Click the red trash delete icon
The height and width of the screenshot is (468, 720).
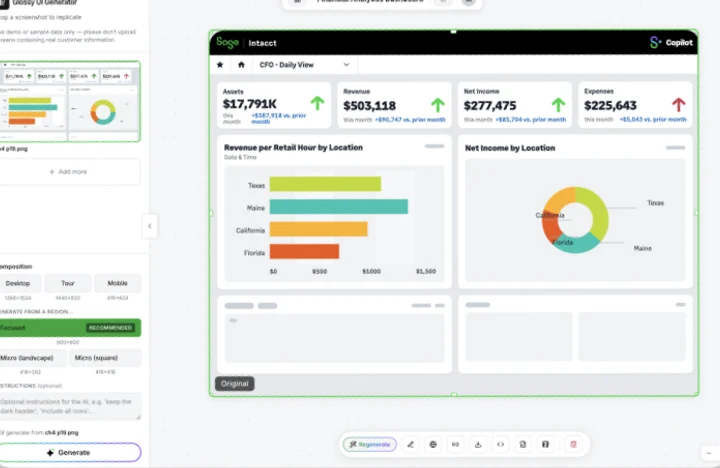[x=573, y=444]
